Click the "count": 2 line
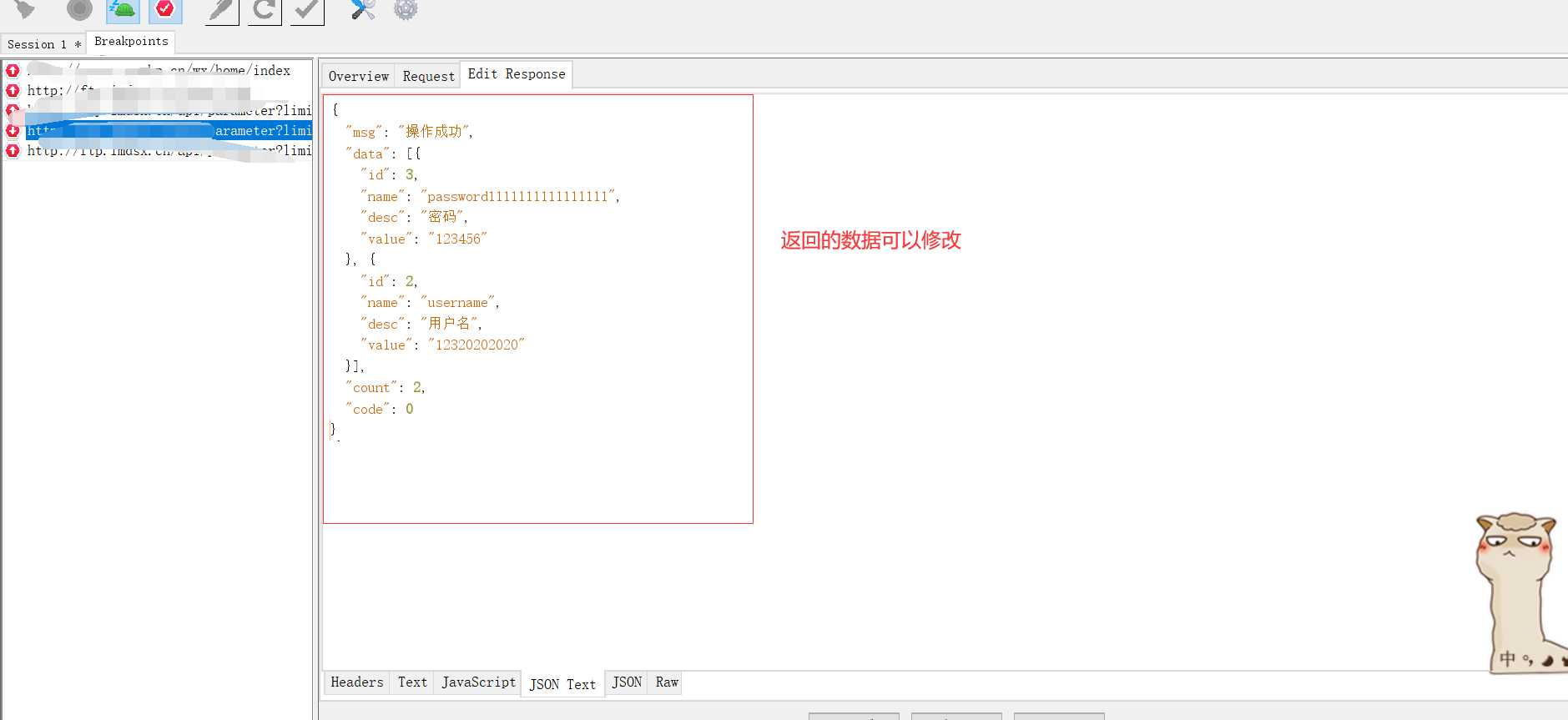Viewport: 1568px width, 720px height. (x=386, y=387)
